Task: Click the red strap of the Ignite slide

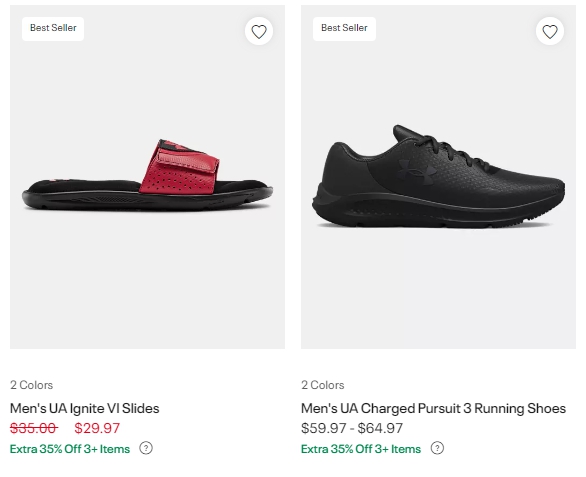Action: point(179,167)
